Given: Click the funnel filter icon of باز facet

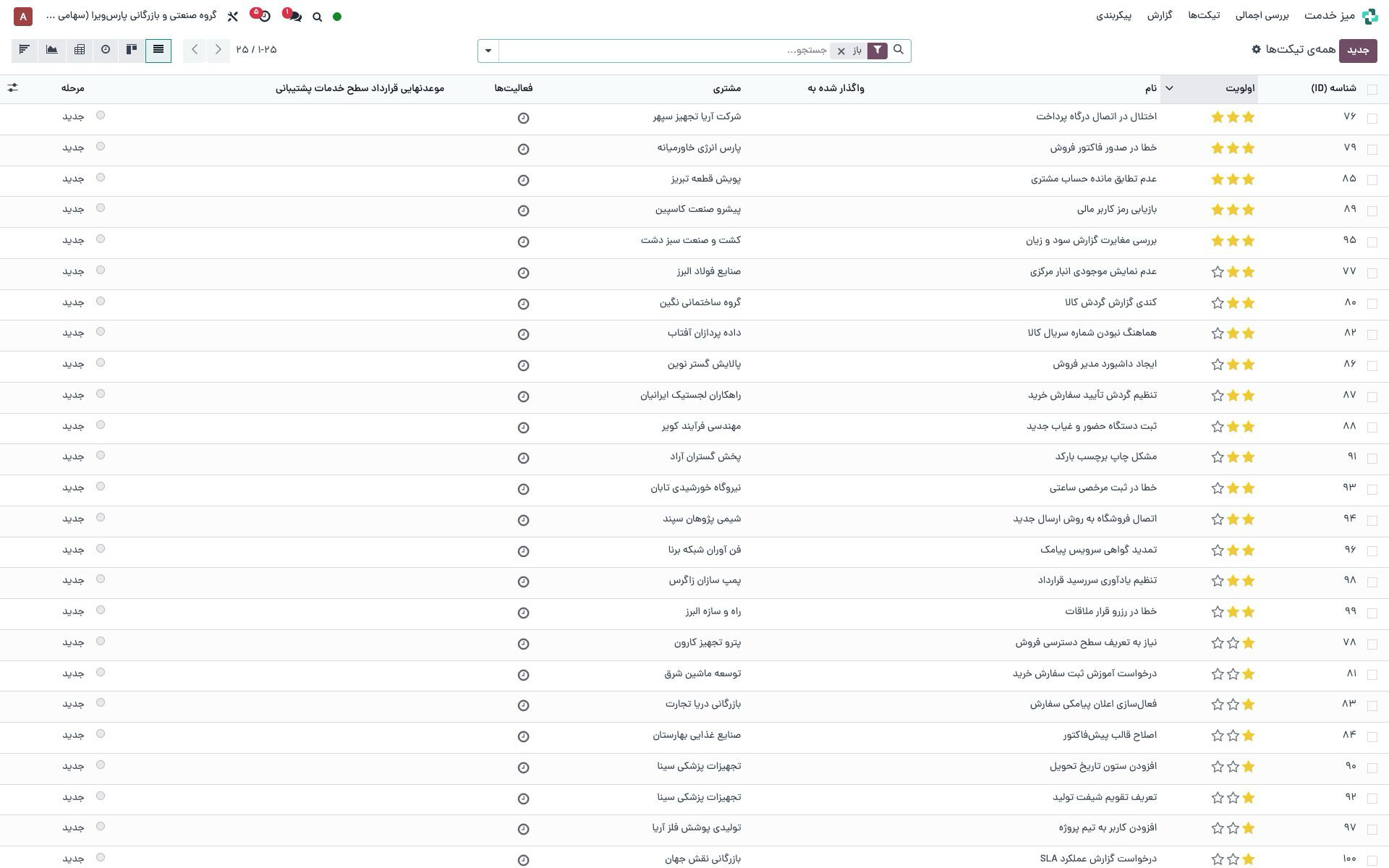Looking at the screenshot, I should [877, 50].
